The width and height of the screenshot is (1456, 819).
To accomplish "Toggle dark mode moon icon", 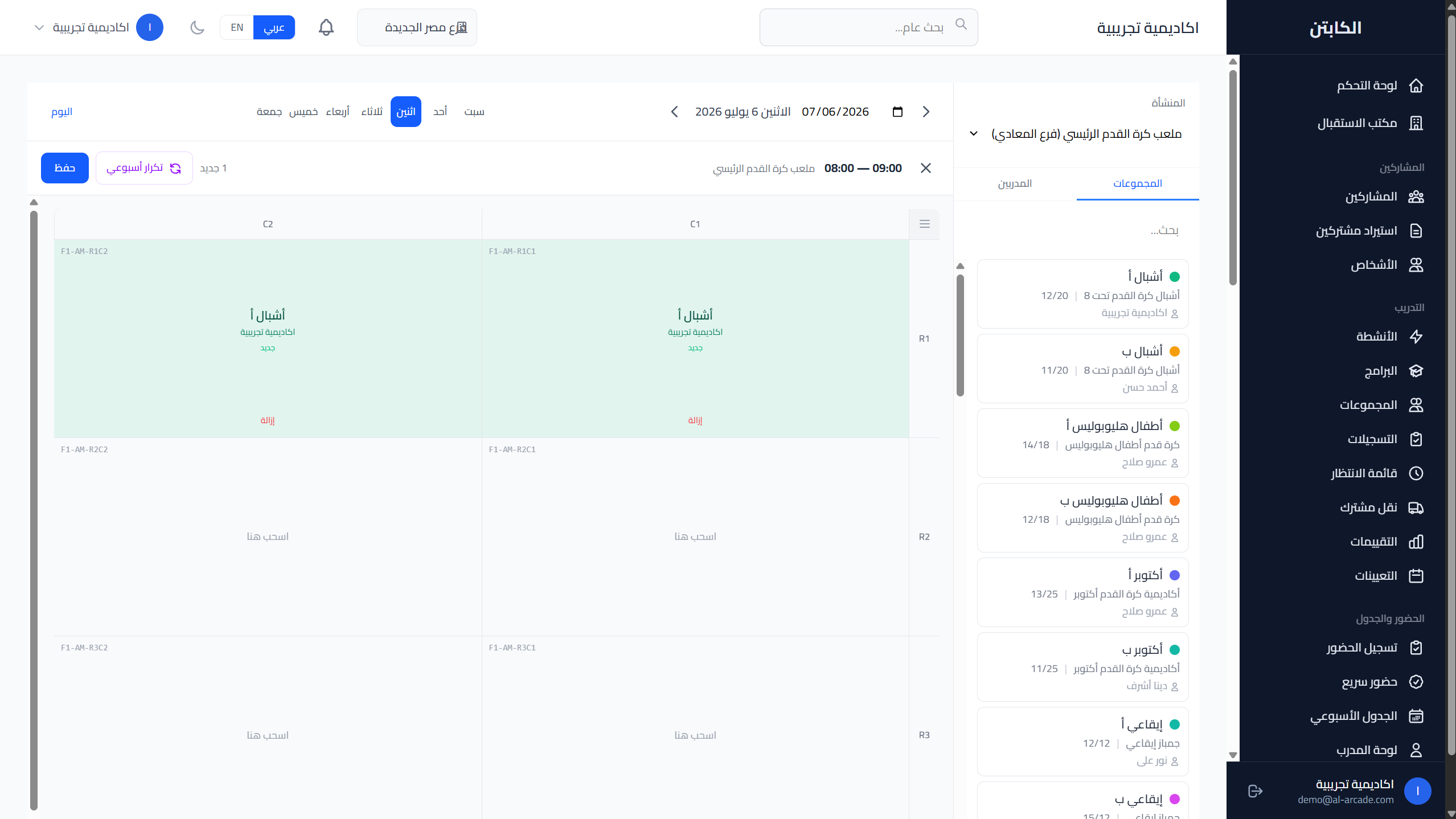I will point(197,27).
